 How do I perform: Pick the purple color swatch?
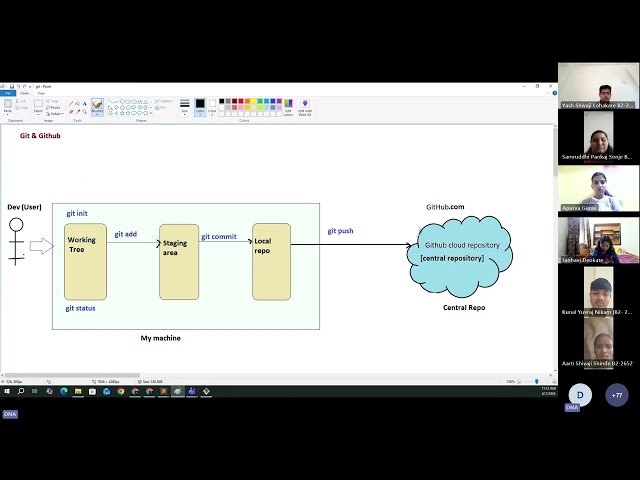[279, 101]
